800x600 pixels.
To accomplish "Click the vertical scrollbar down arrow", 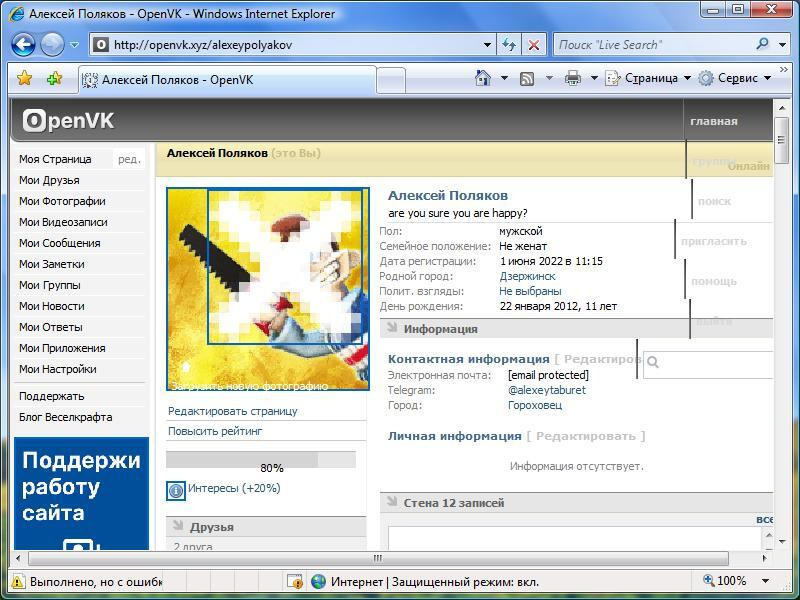I will [x=782, y=541].
